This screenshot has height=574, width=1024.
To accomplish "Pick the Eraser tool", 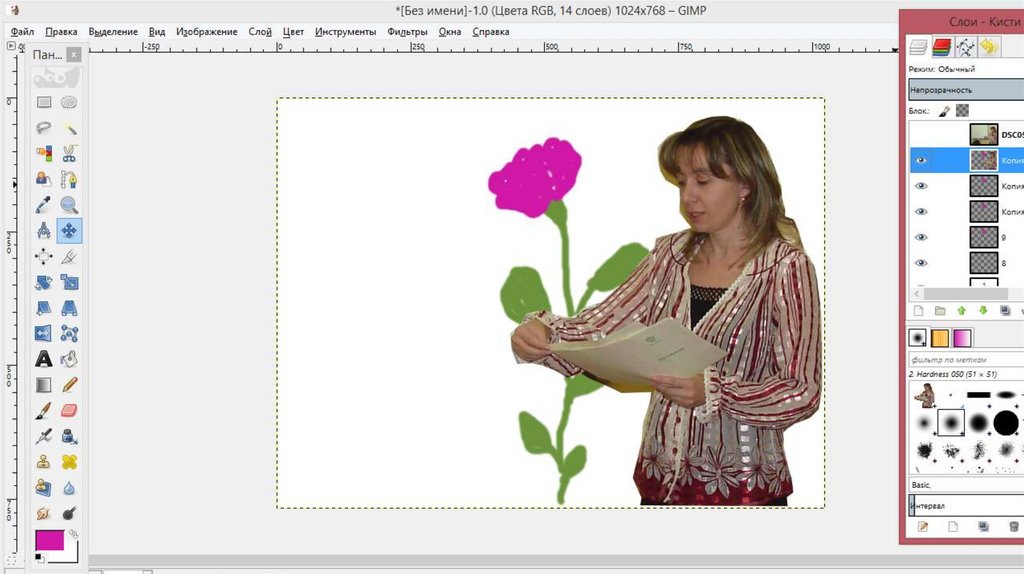I will pos(69,410).
